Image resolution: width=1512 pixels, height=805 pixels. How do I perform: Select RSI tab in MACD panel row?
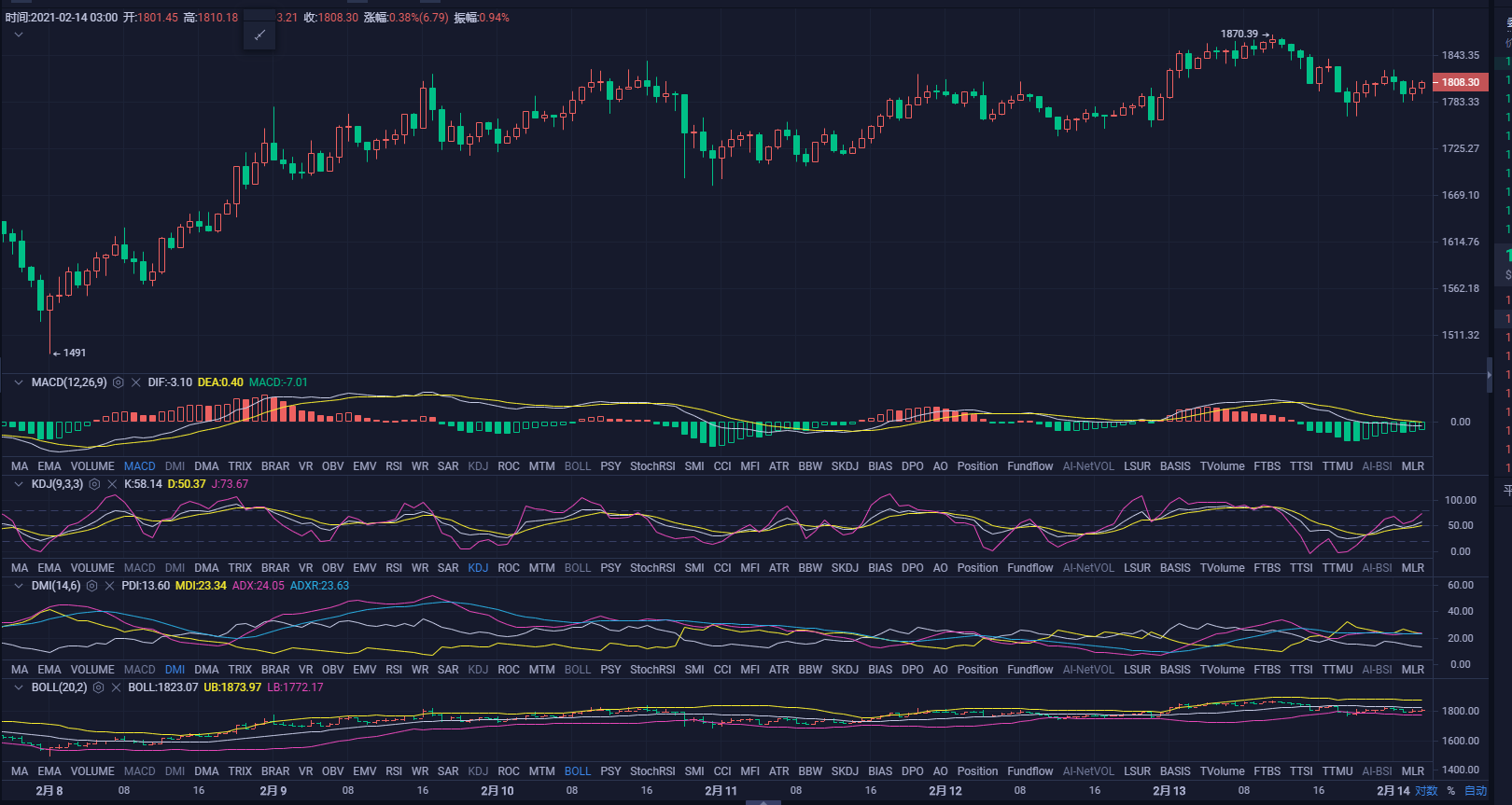coord(393,466)
